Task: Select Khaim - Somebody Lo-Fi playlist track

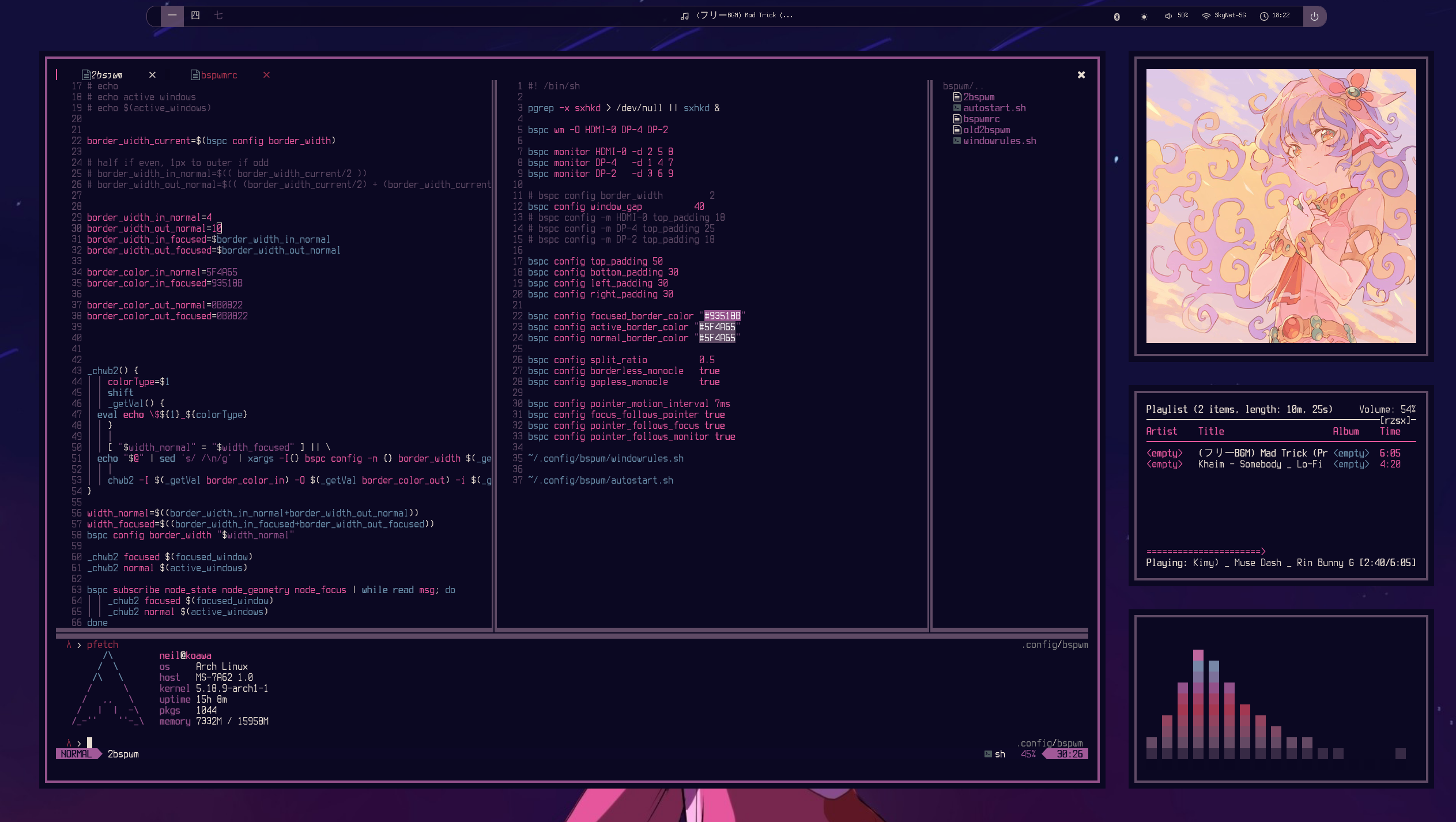Action: pyautogui.click(x=1259, y=464)
